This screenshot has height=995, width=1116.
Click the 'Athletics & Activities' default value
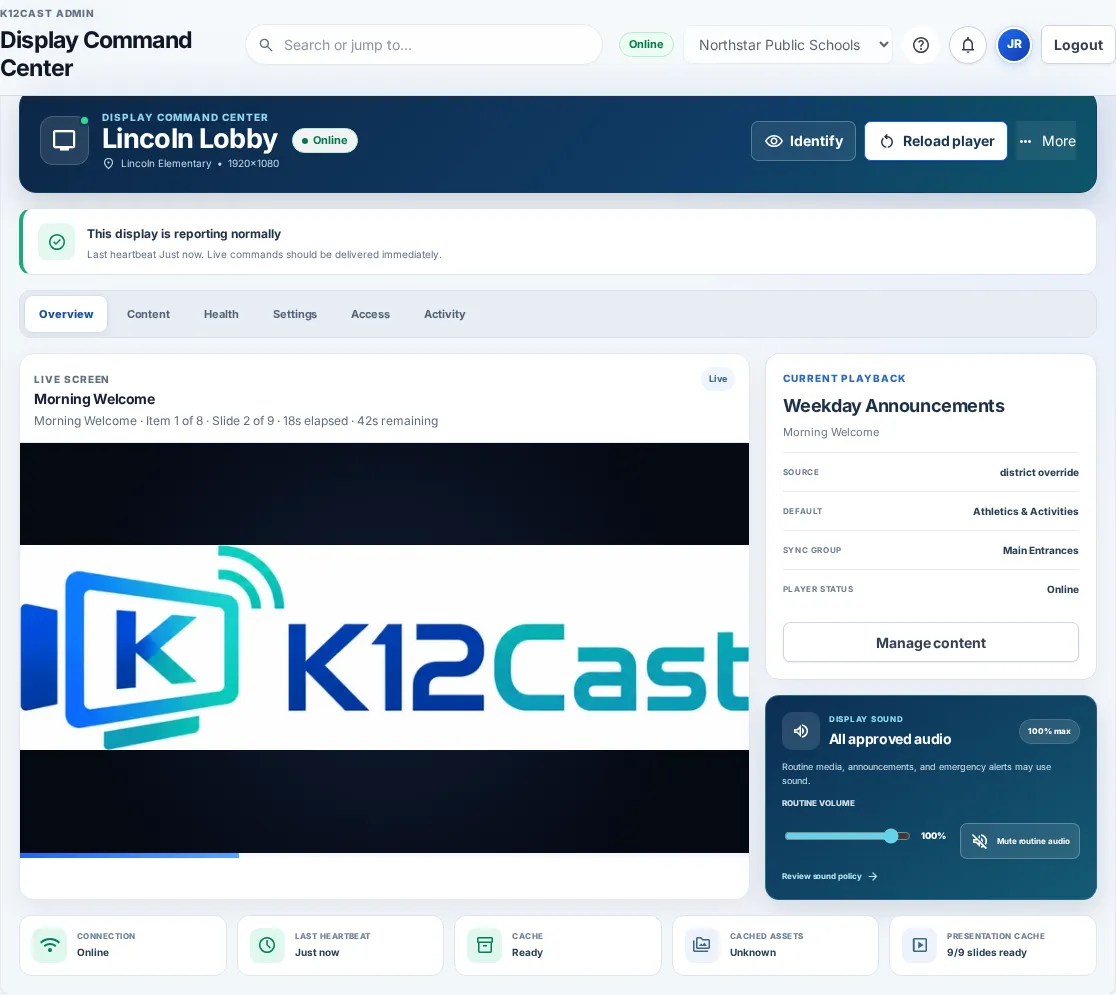coord(1026,511)
